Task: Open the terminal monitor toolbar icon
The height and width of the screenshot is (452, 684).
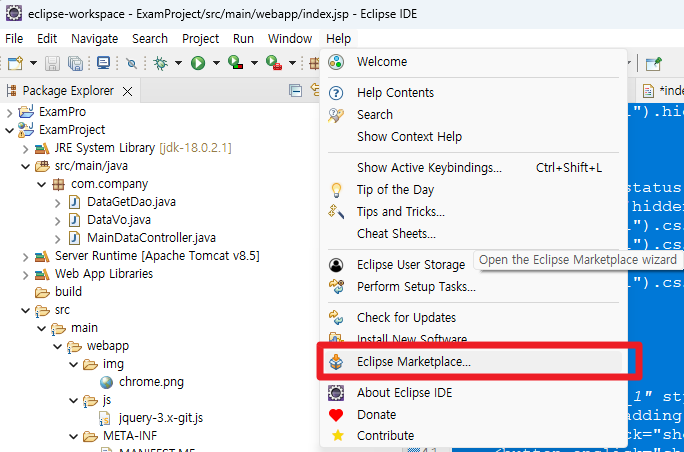Action: tap(103, 63)
